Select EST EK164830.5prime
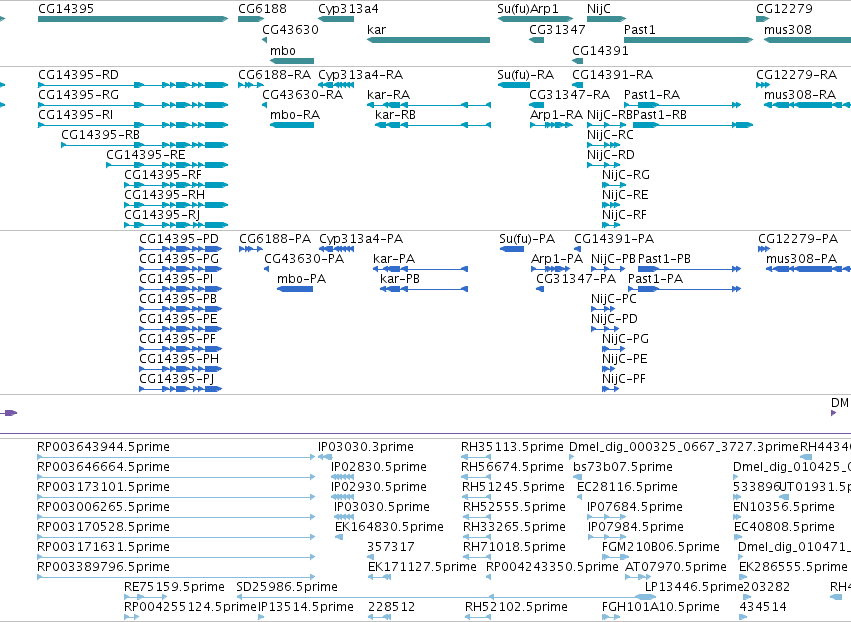Image resolution: width=851 pixels, height=622 pixels. 389,526
